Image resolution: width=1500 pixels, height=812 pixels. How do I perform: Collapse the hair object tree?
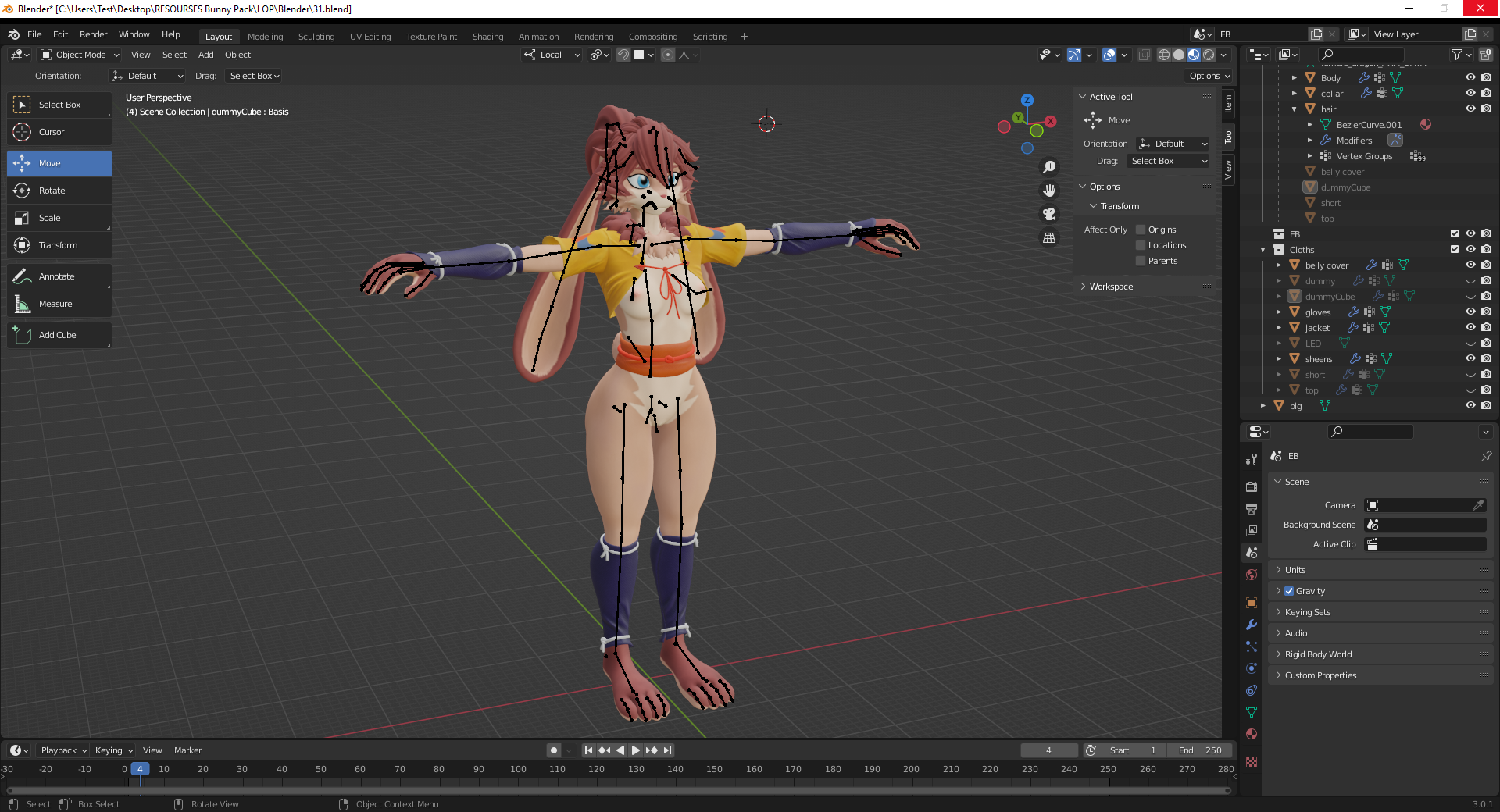coord(1295,109)
